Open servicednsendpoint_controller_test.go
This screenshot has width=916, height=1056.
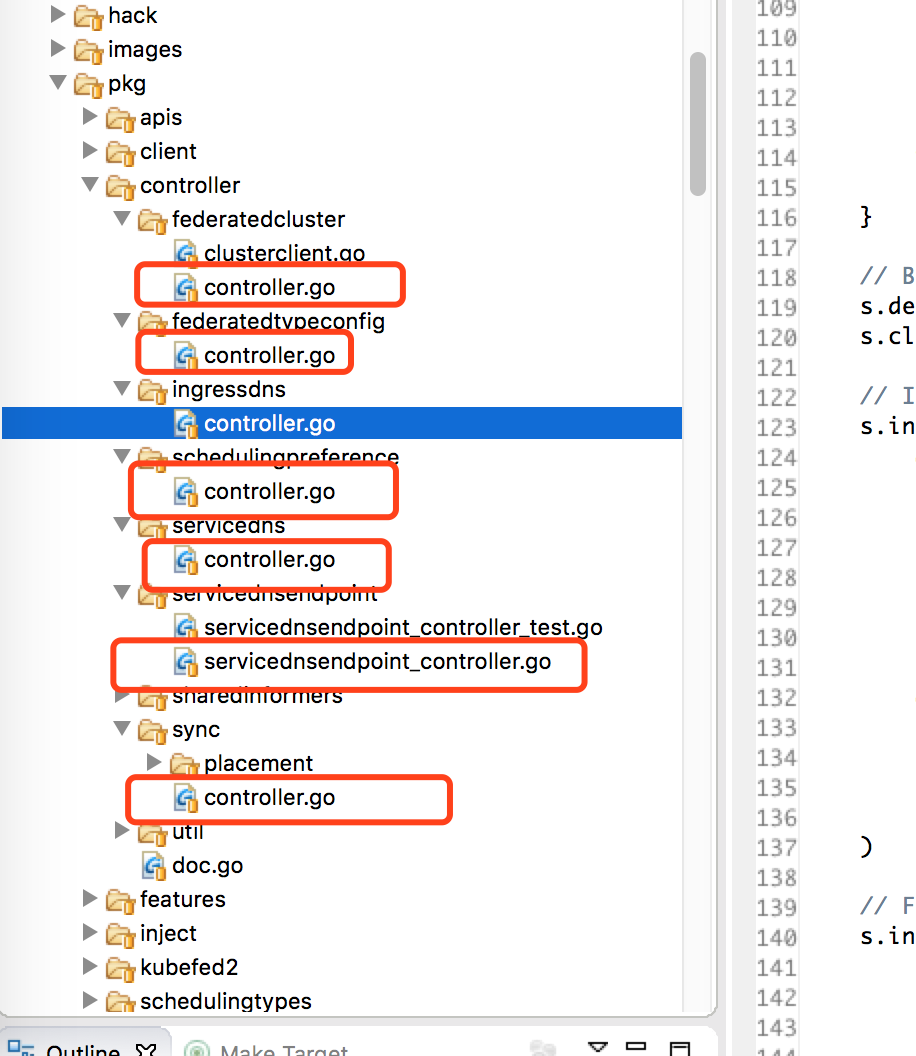(x=403, y=628)
